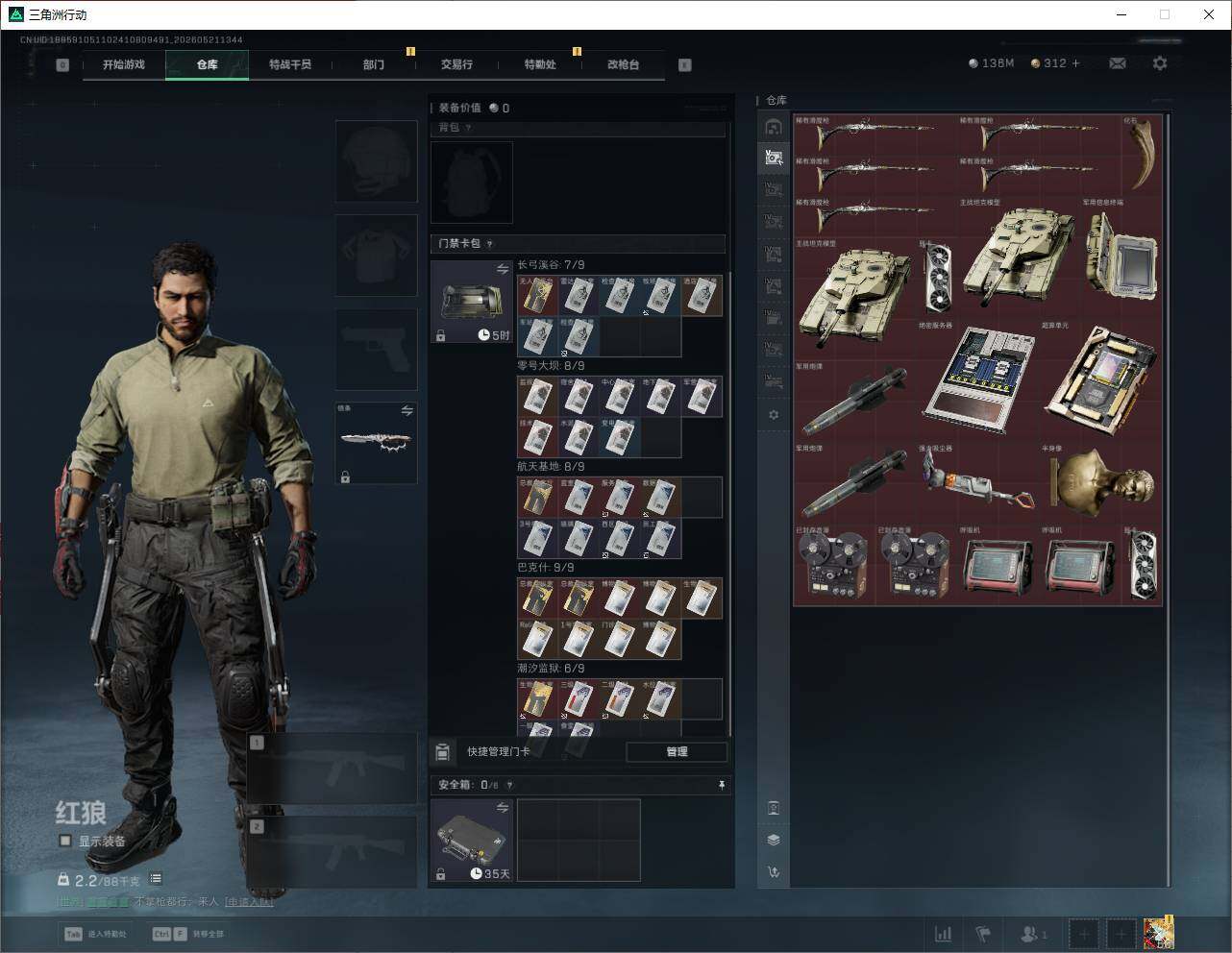Screen dimensions: 1232x953
Task: Open the IV extension box just above the sidebar gear
Action: pyautogui.click(x=774, y=381)
